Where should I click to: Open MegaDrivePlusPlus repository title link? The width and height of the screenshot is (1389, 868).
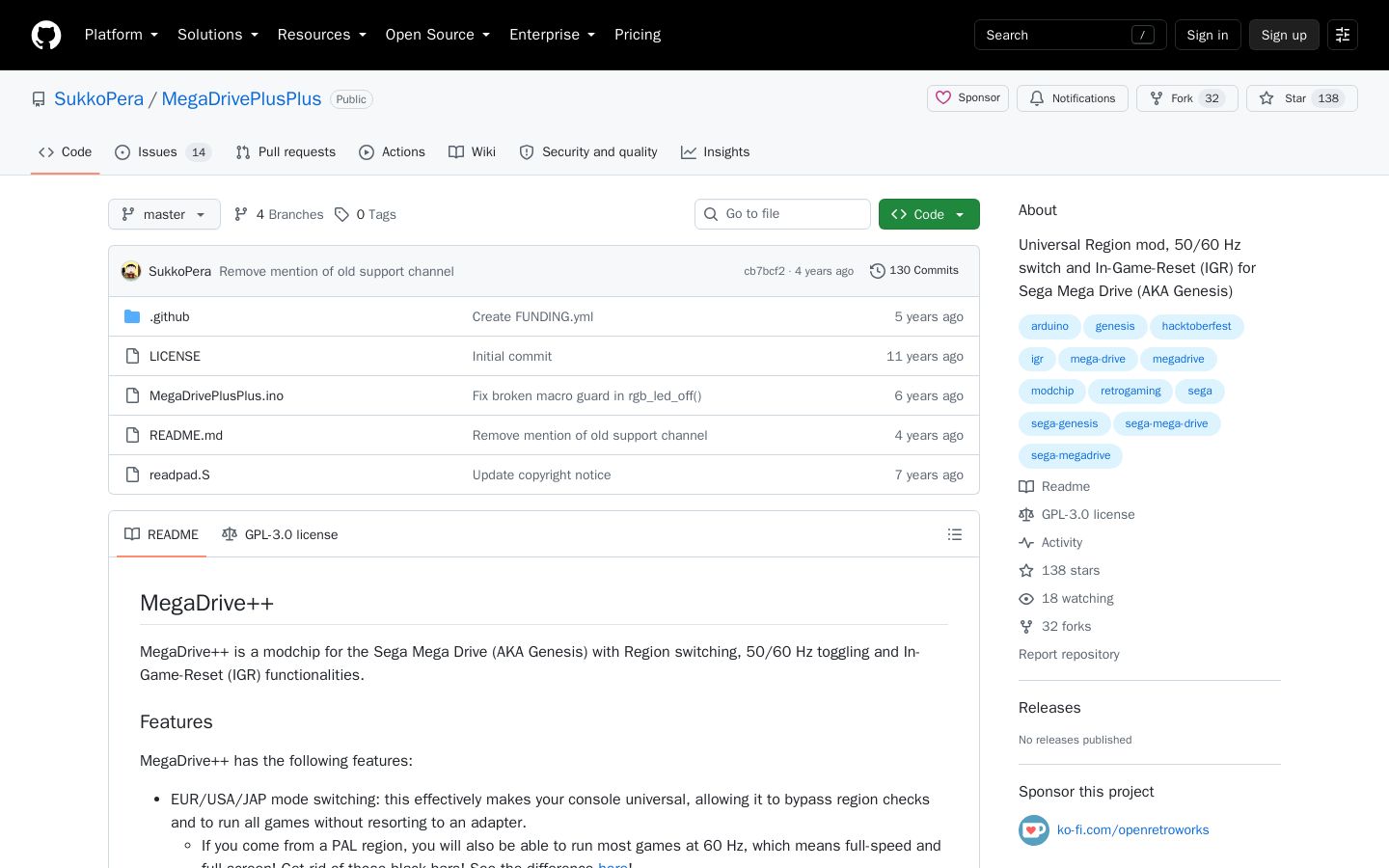pyautogui.click(x=241, y=98)
